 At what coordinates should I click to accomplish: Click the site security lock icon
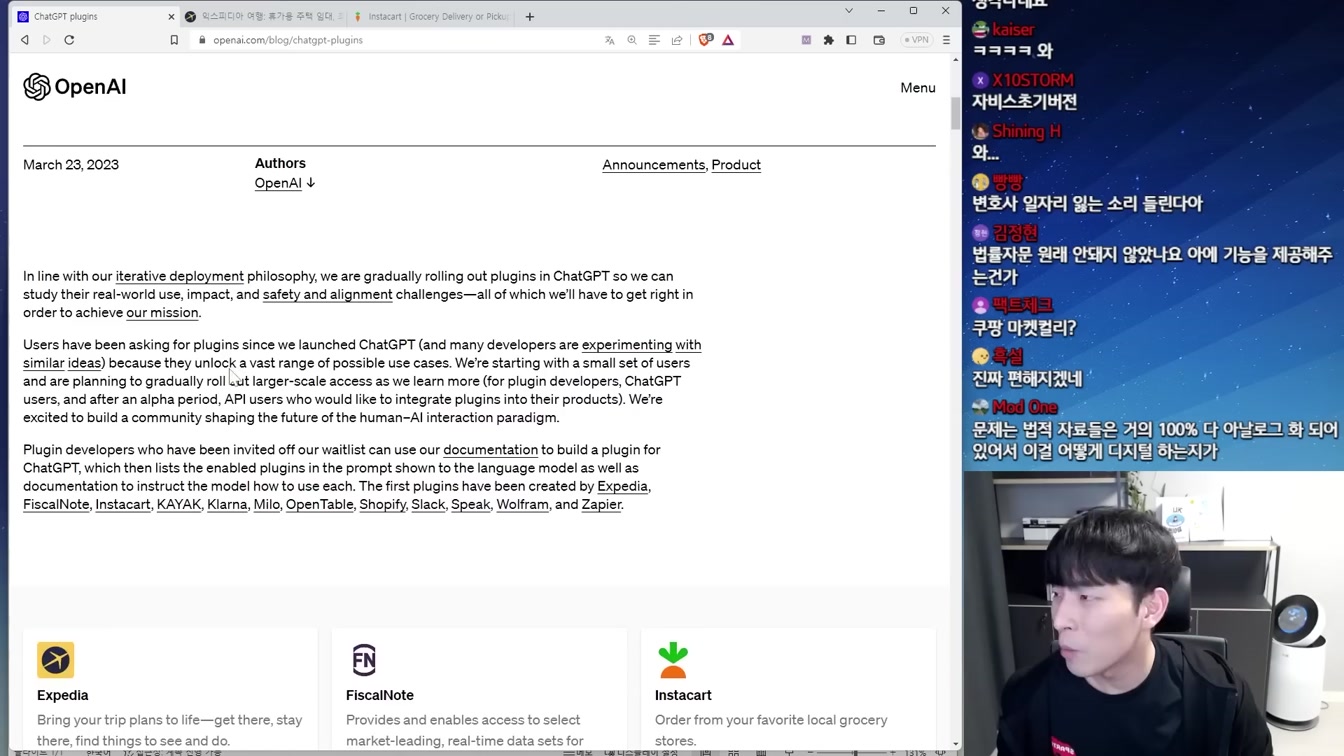pyautogui.click(x=202, y=40)
